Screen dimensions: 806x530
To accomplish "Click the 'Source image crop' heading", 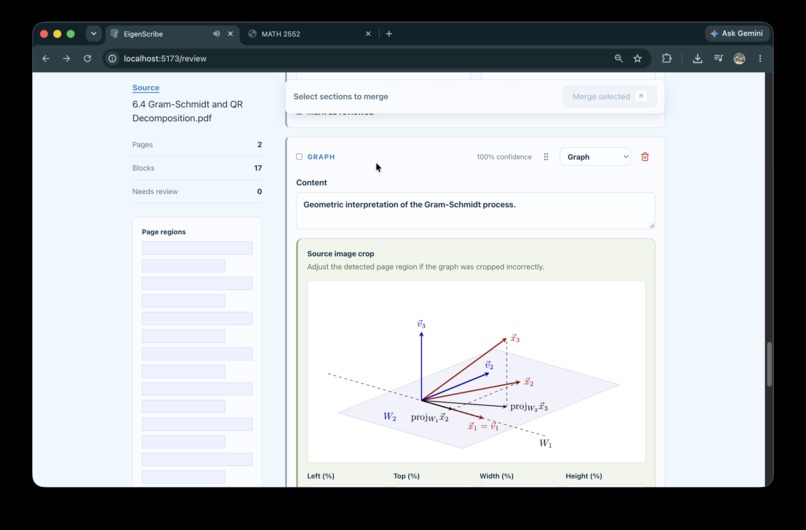I will point(341,254).
